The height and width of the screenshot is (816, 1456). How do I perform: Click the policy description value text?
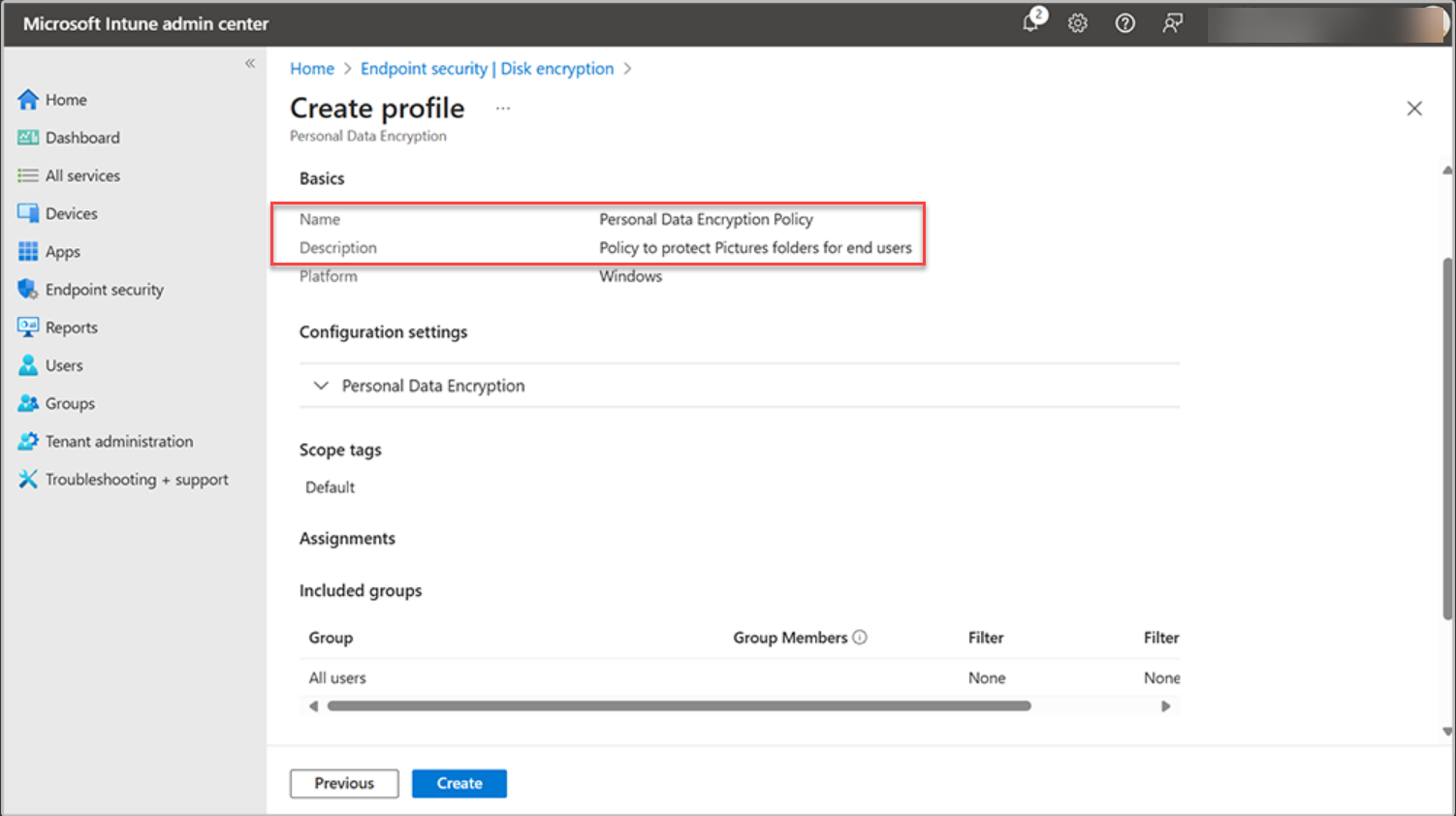tap(755, 247)
